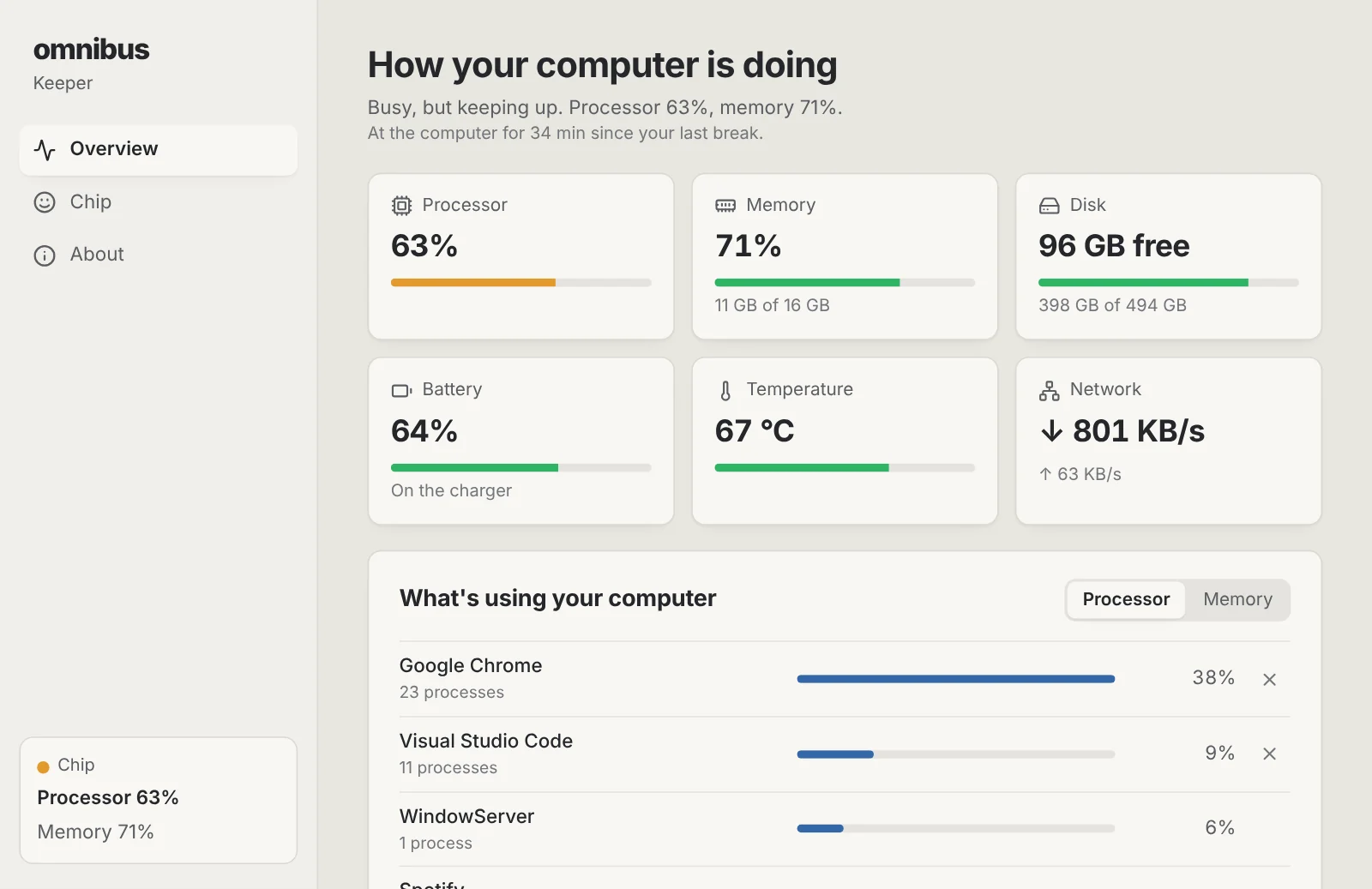
Task: Click the Disk usage progress bar
Action: (1169, 283)
